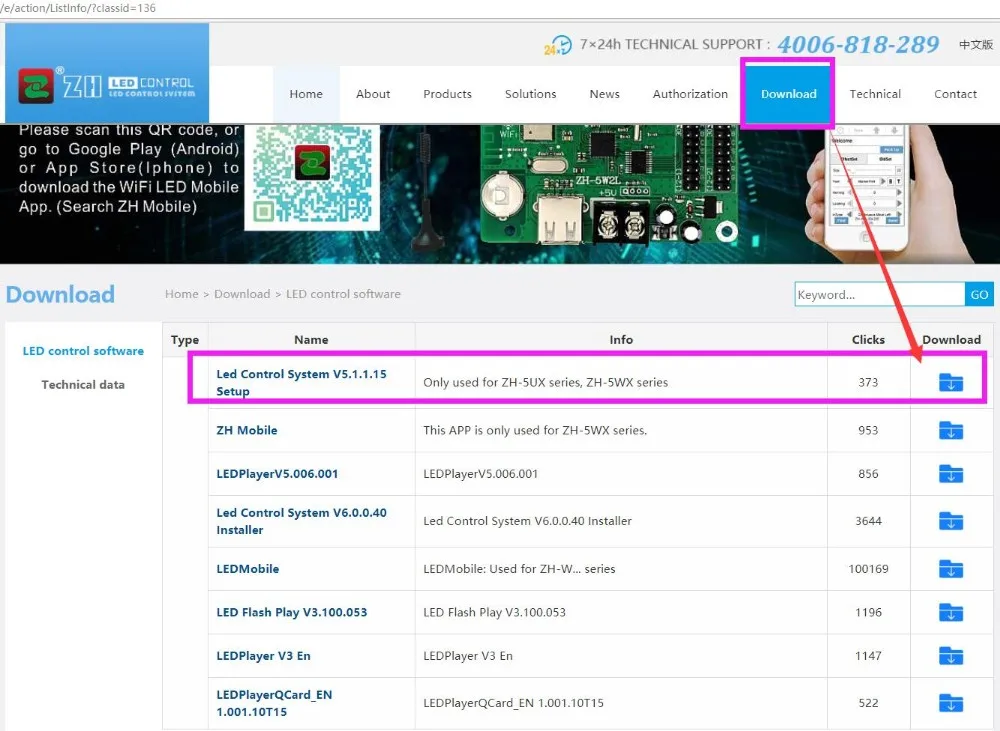Select Technical data in left sidebar
This screenshot has width=1000, height=731.
click(83, 384)
